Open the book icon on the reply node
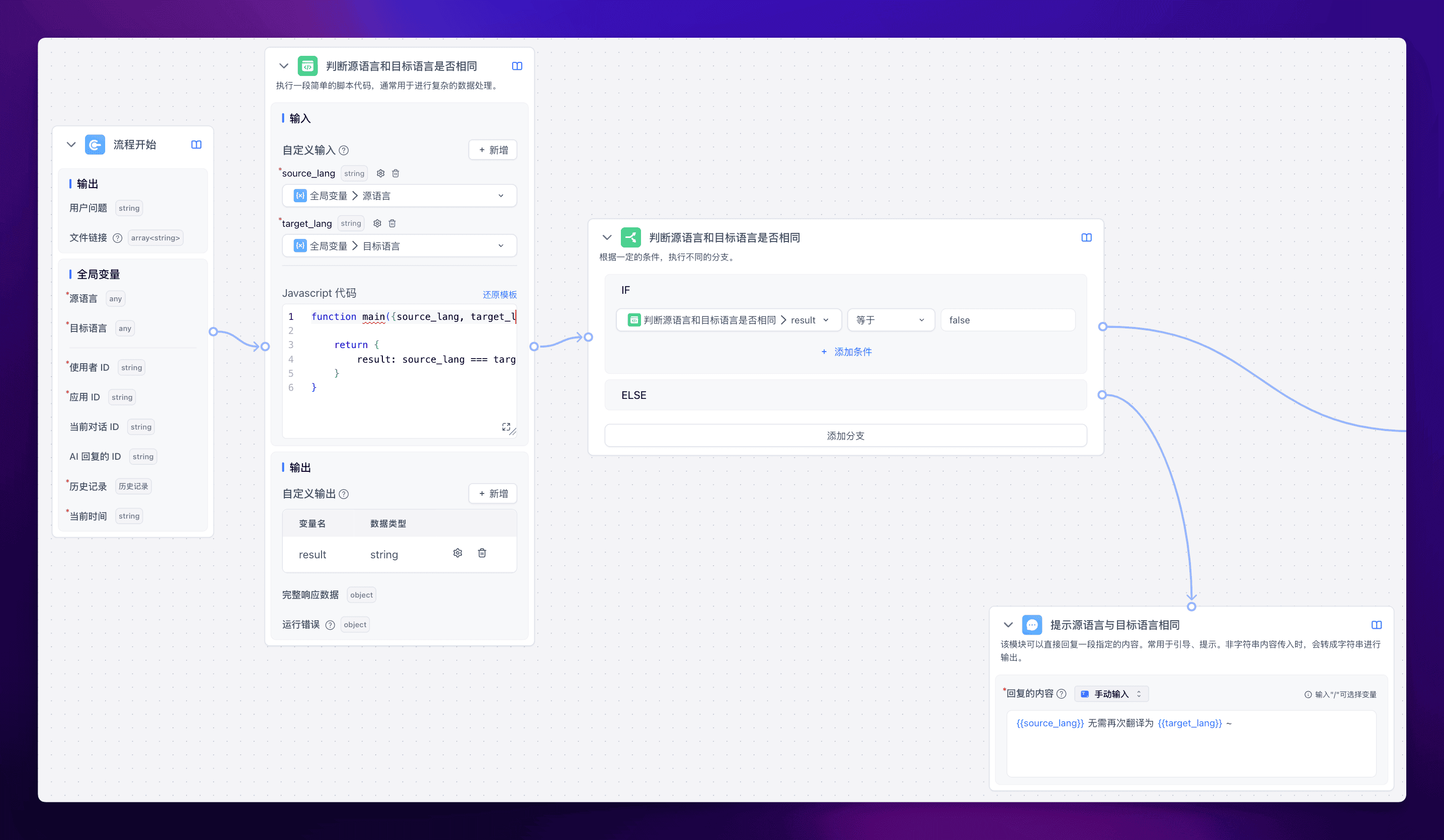This screenshot has height=840, width=1444. [x=1377, y=625]
